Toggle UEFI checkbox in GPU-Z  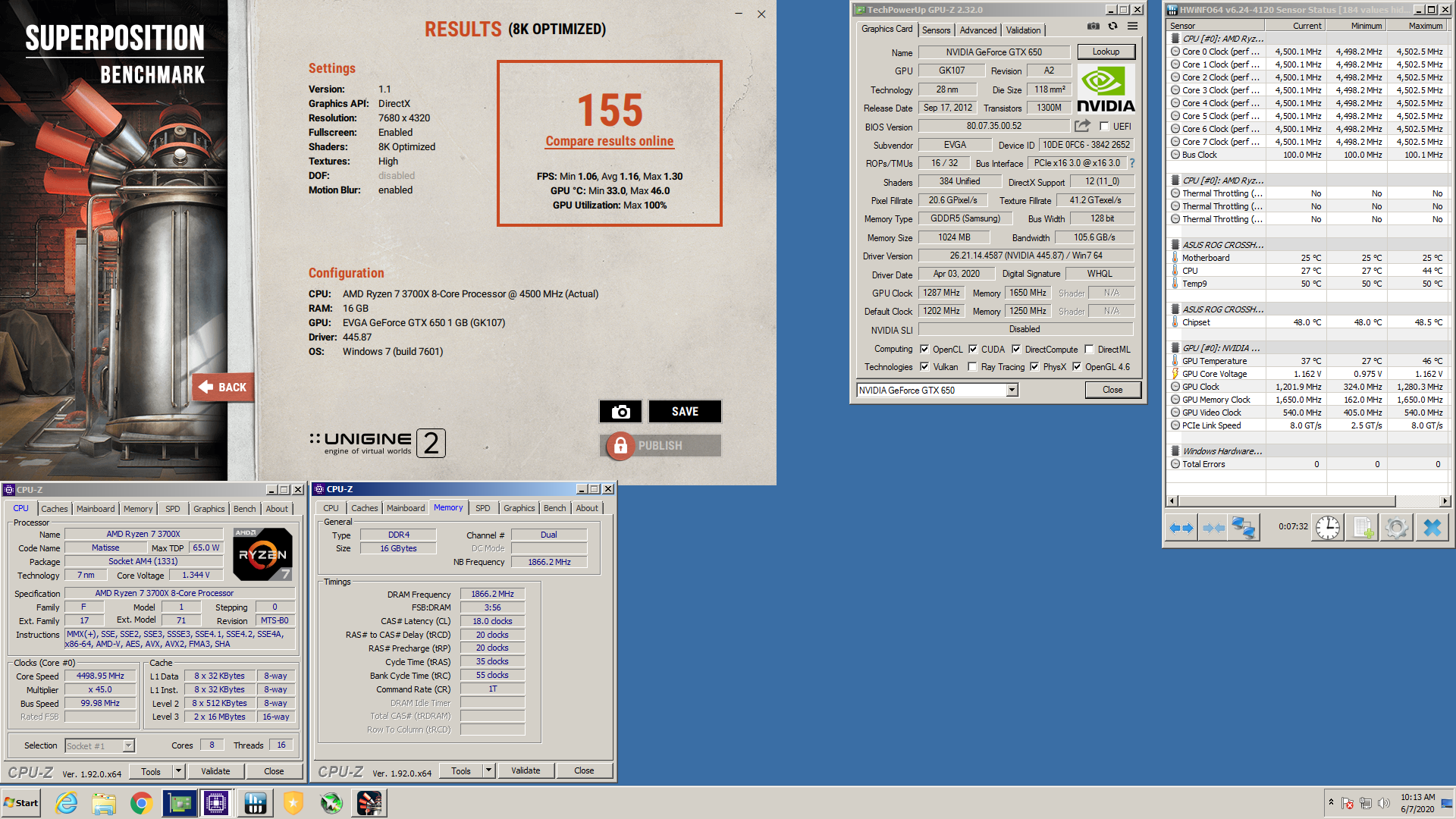1104,127
